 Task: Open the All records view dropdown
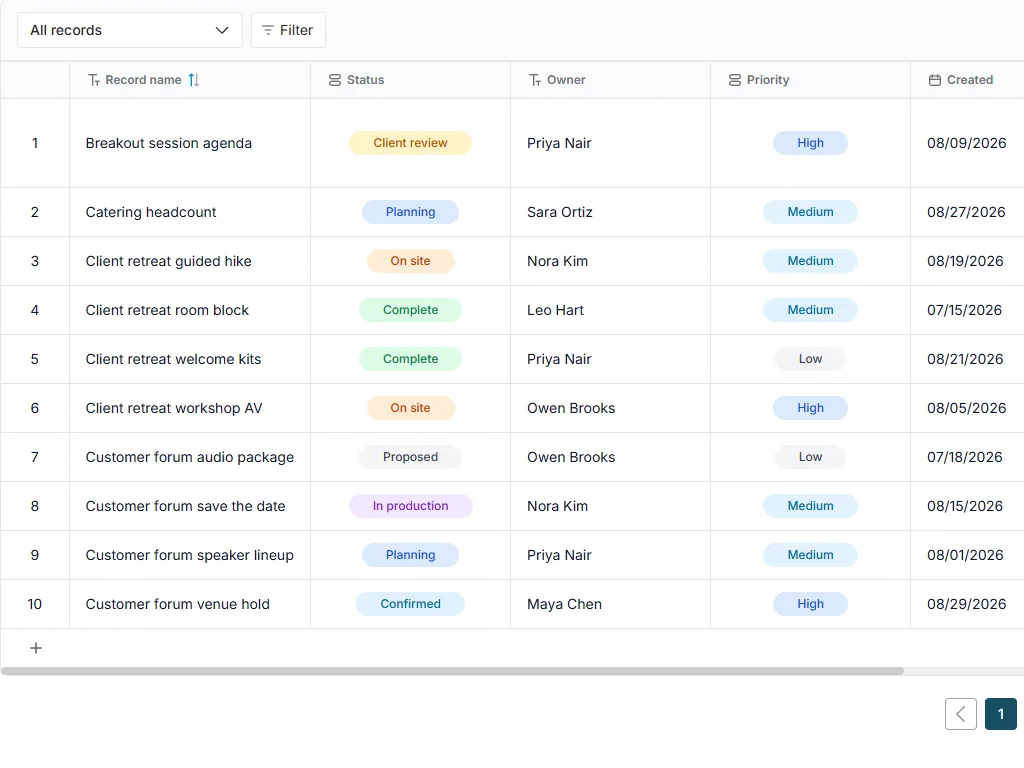click(x=129, y=30)
